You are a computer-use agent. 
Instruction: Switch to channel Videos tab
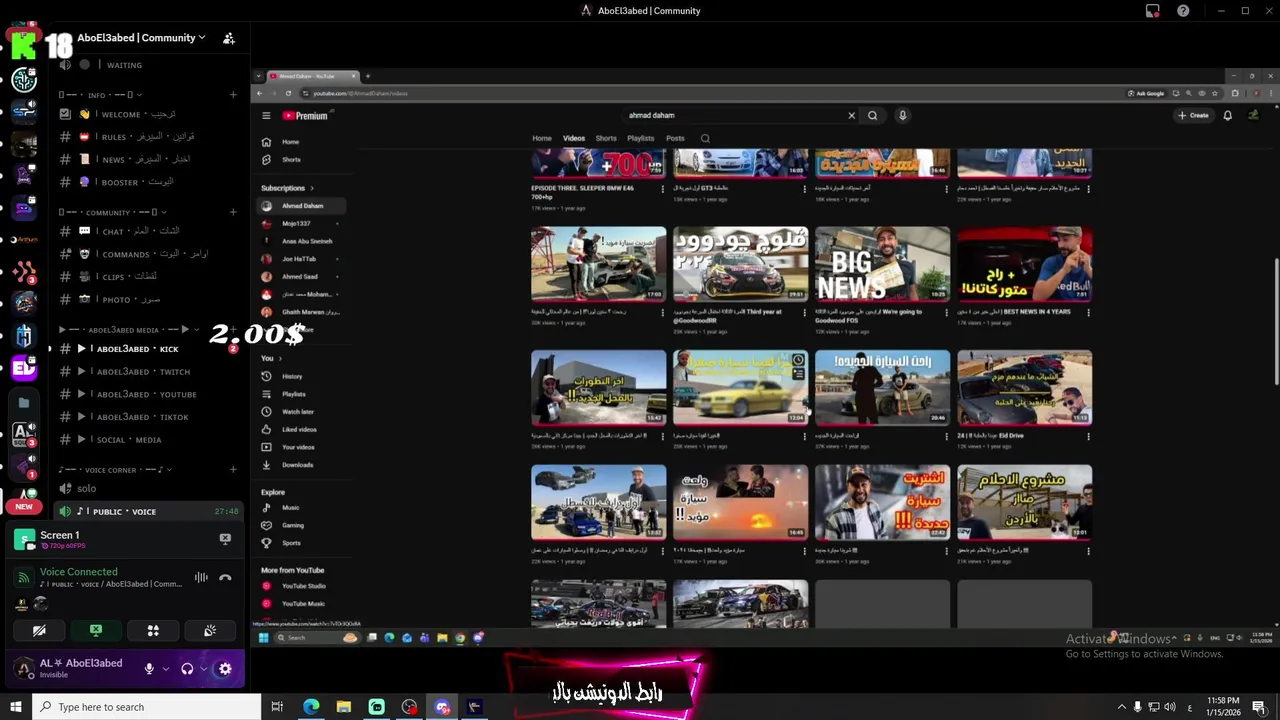click(x=574, y=138)
